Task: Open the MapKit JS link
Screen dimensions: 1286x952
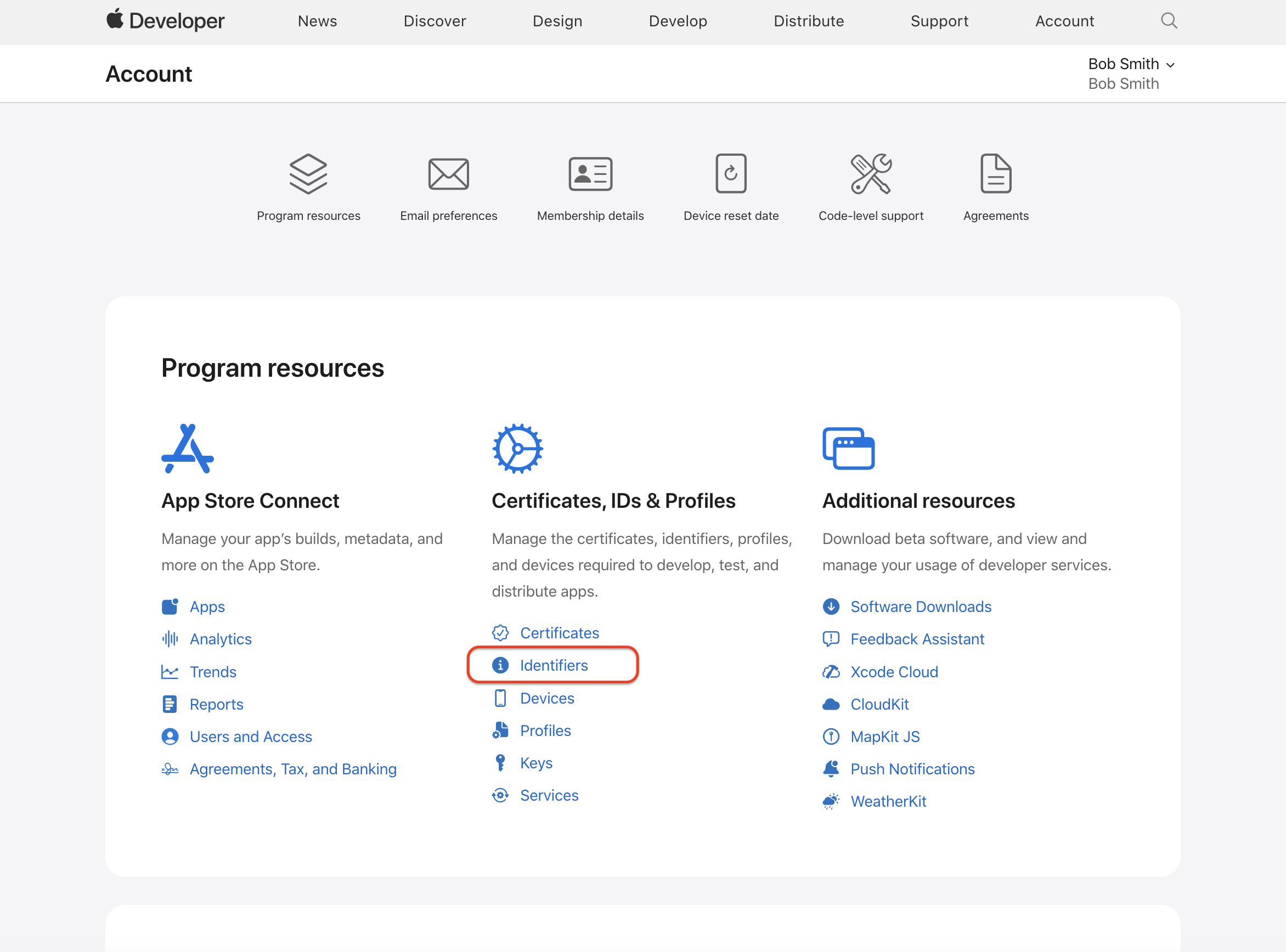Action: pos(885,736)
